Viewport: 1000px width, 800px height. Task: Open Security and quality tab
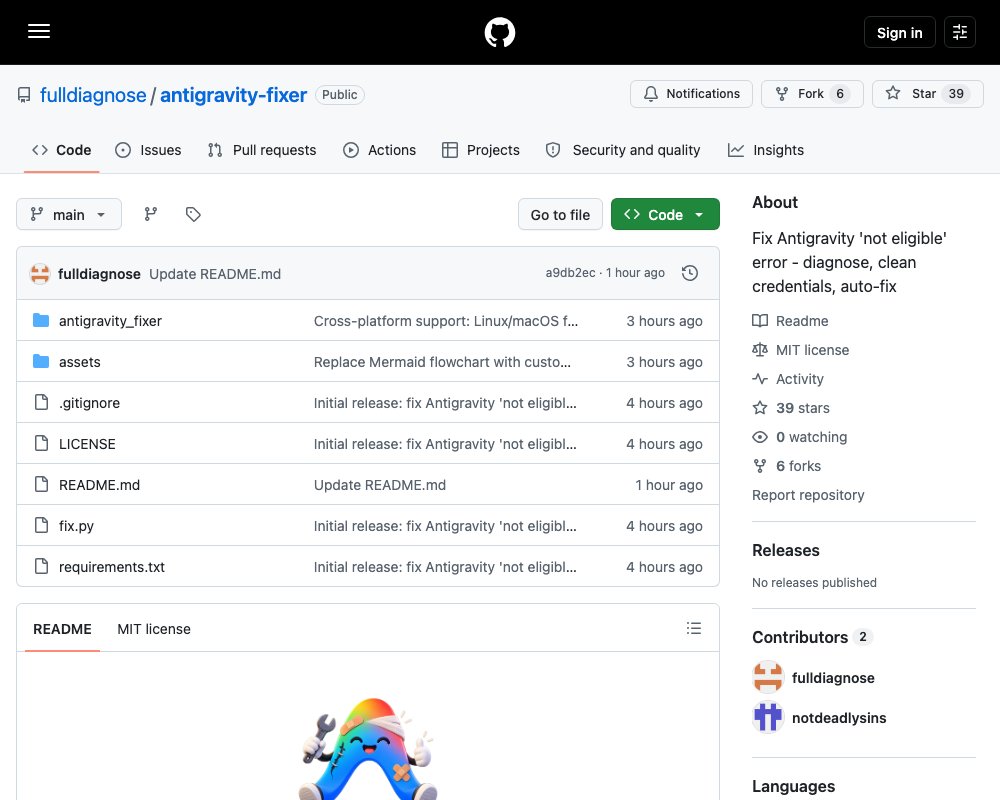[x=623, y=150]
